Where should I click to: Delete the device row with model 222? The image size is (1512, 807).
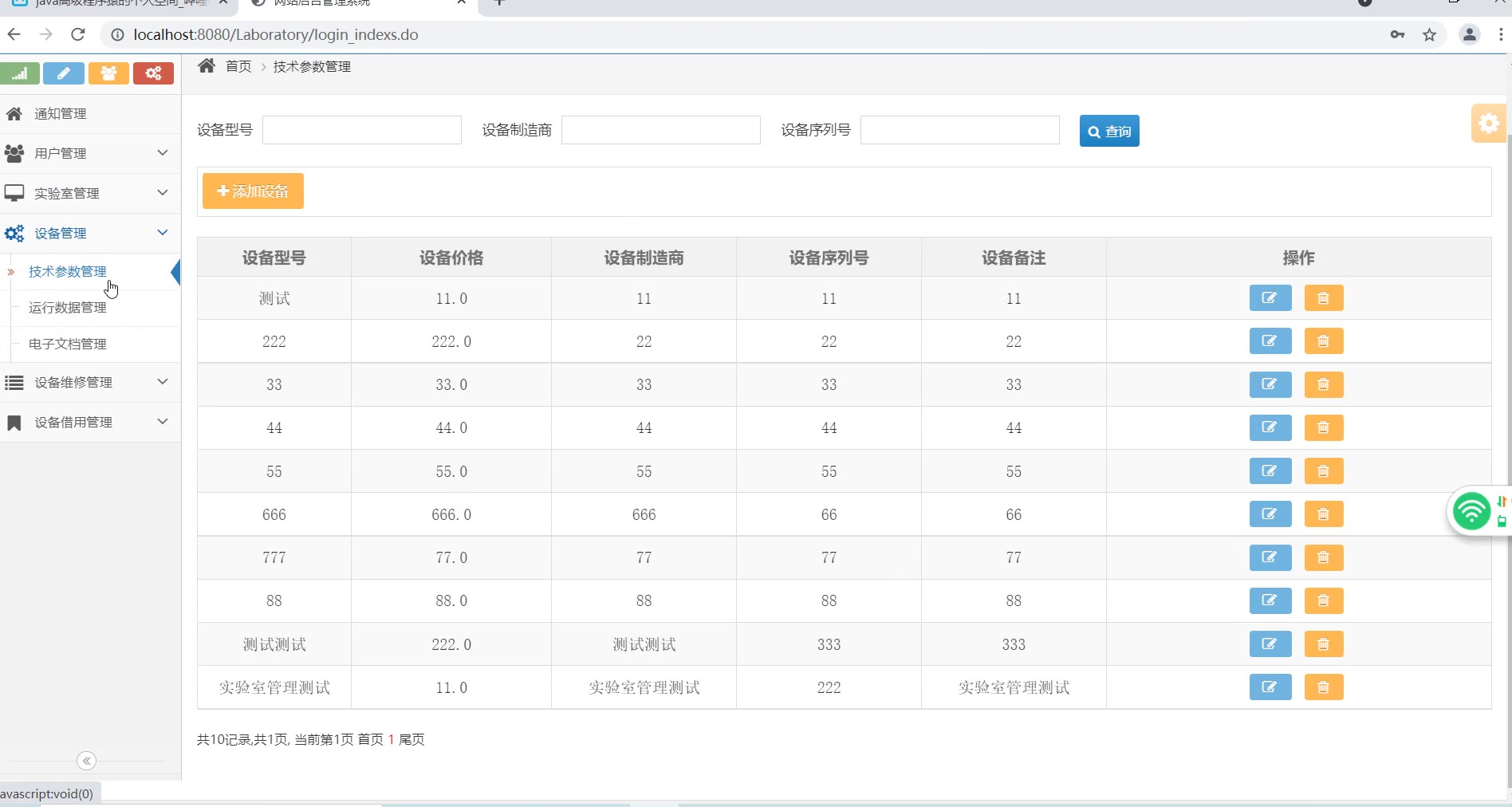click(1323, 341)
